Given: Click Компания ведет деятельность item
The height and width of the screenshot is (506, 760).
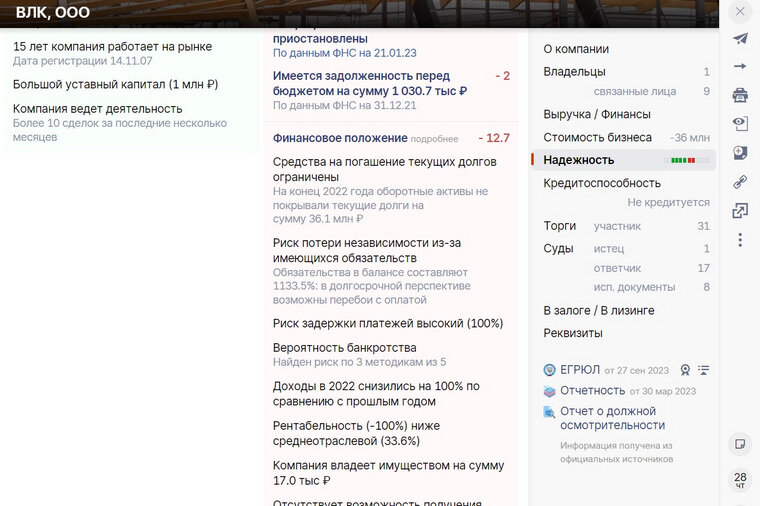Looking at the screenshot, I should (97, 109).
